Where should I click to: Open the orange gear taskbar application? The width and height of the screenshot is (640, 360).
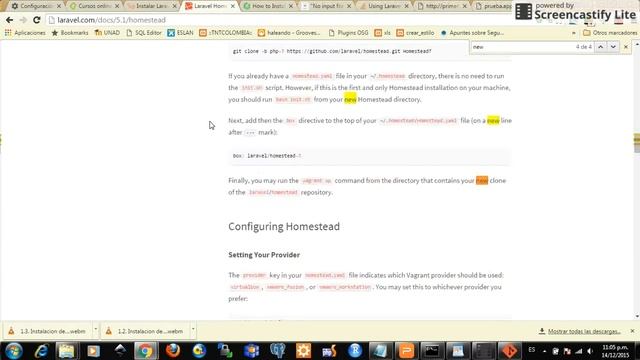point(303,351)
